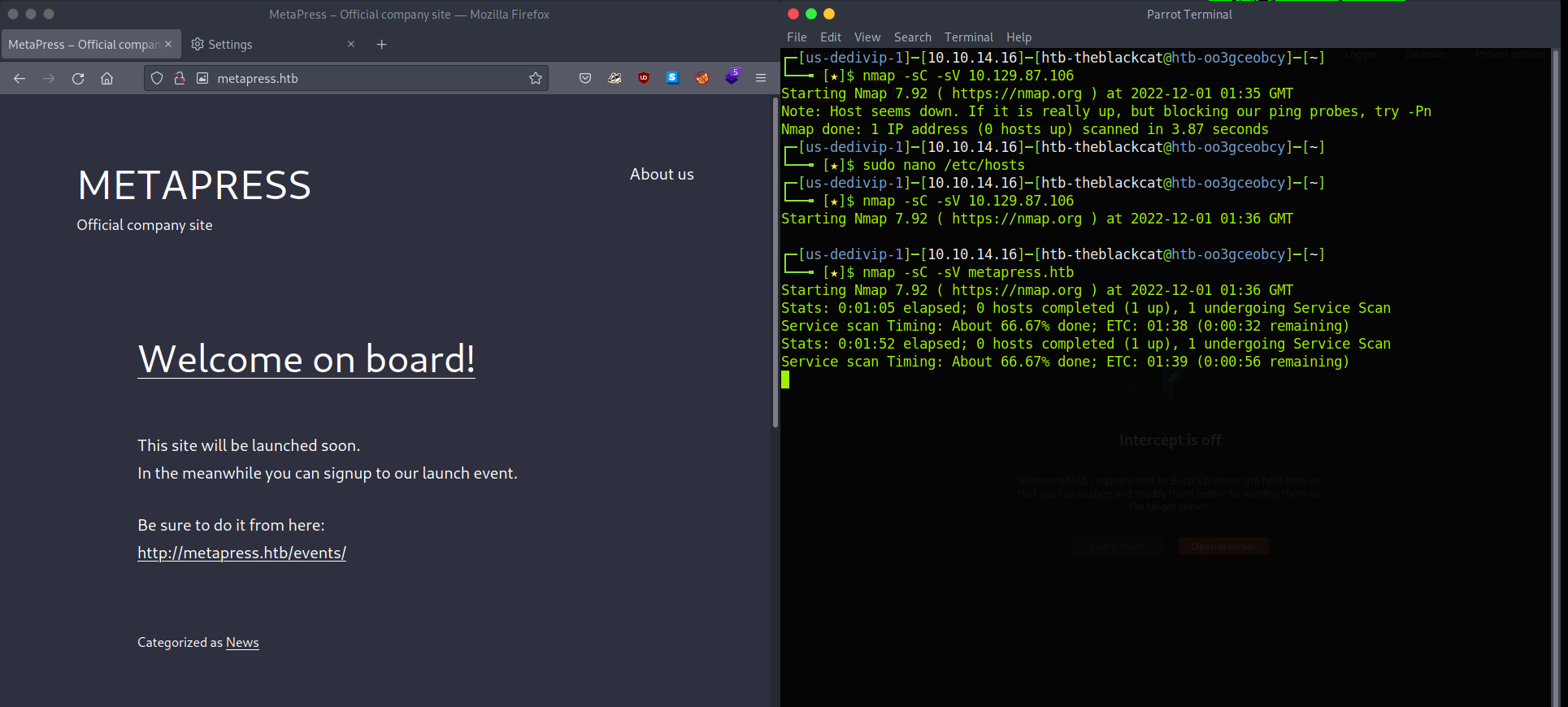Open the About us page
Viewport: 1568px width, 707px height.
point(662,174)
